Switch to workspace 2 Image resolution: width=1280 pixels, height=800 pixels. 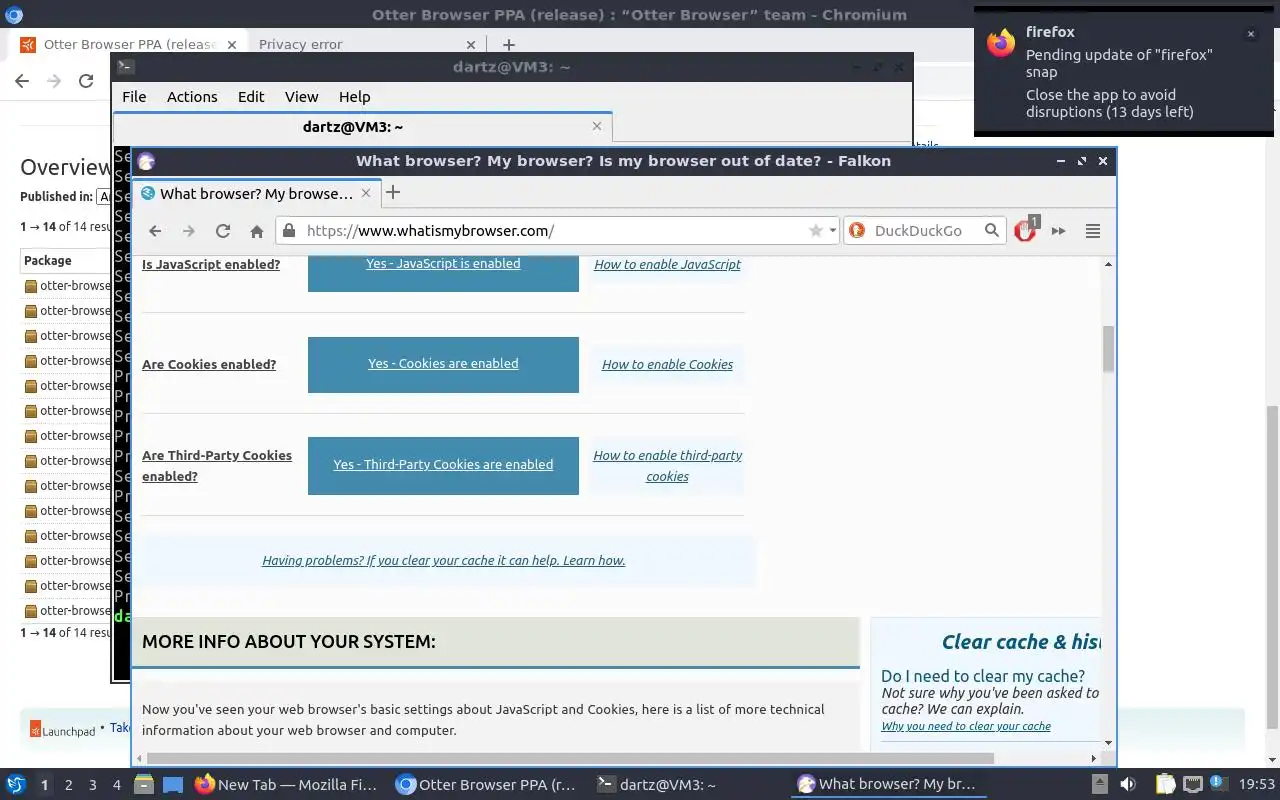(x=68, y=785)
